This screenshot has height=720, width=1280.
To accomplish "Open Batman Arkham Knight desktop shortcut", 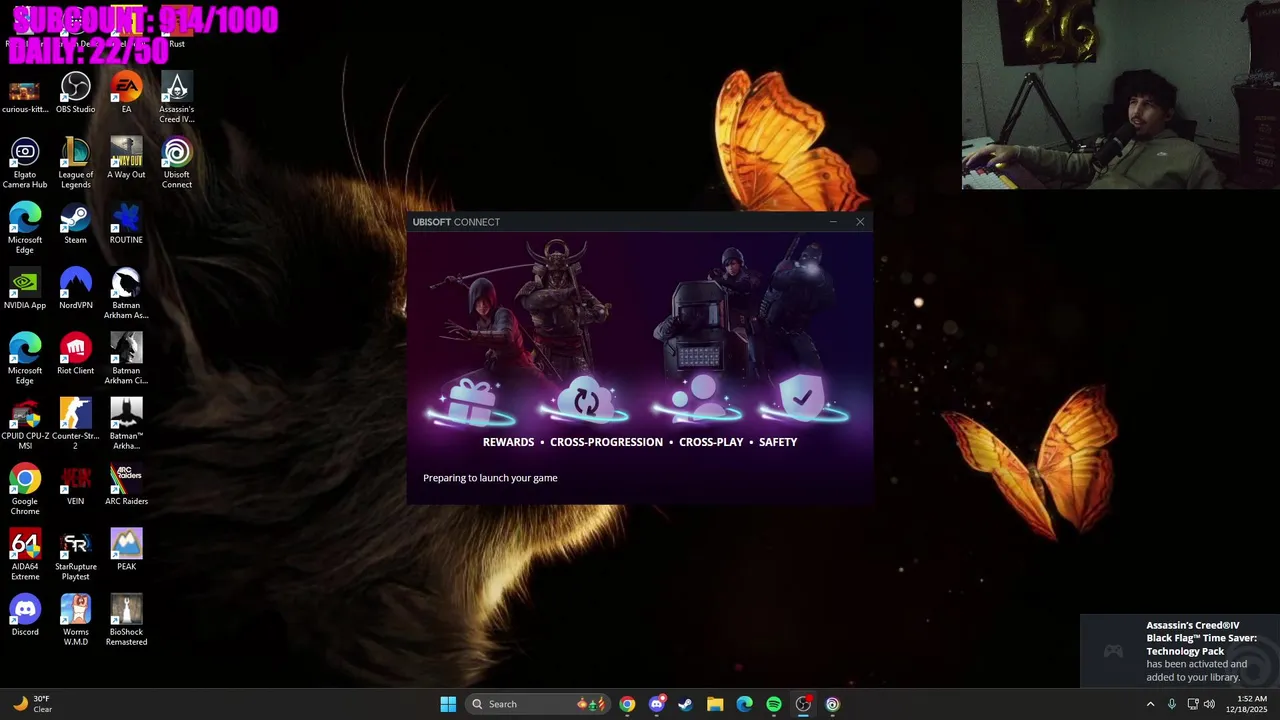I will pos(126,424).
